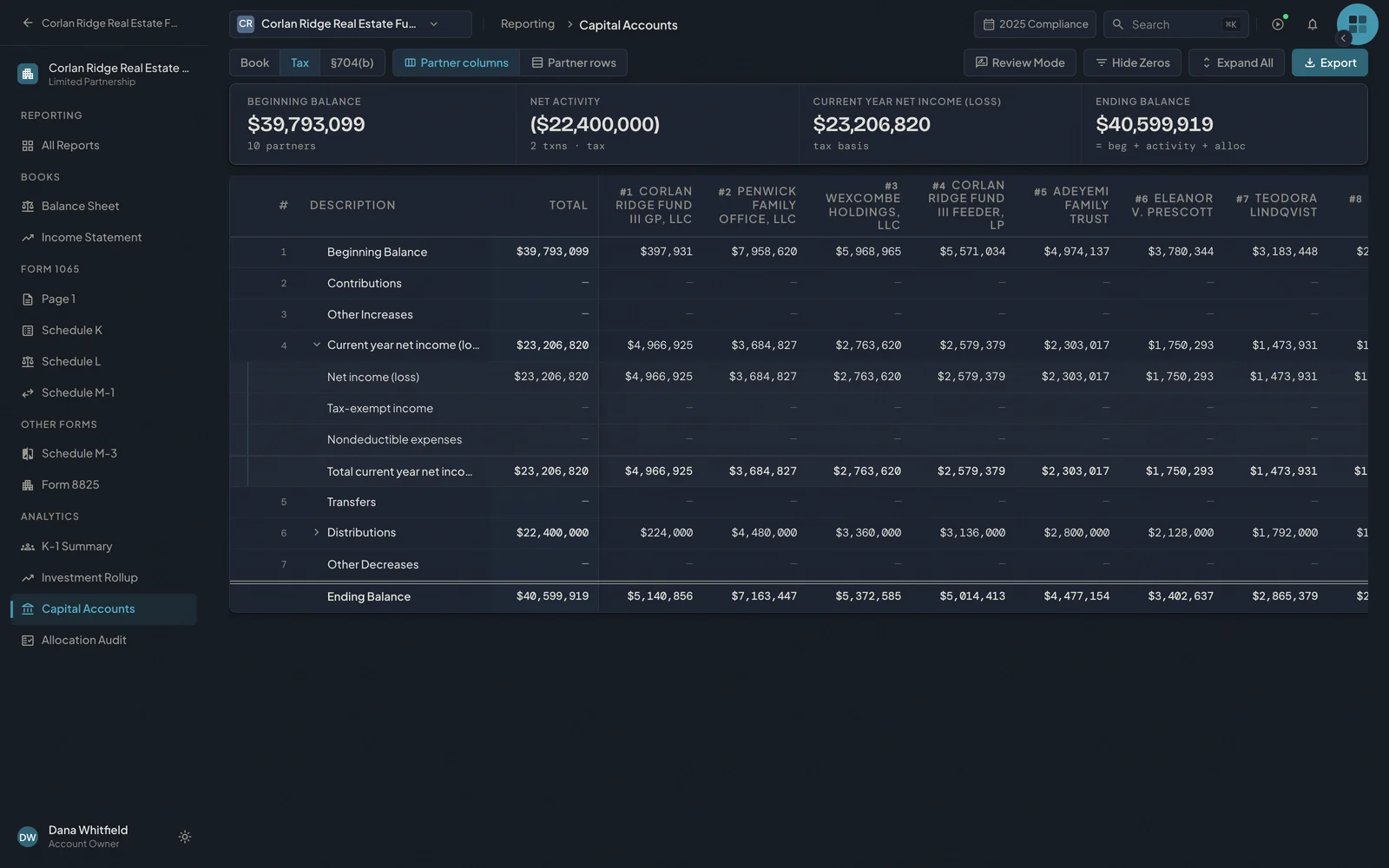Open Form 8825 in sidebar

pos(103,485)
